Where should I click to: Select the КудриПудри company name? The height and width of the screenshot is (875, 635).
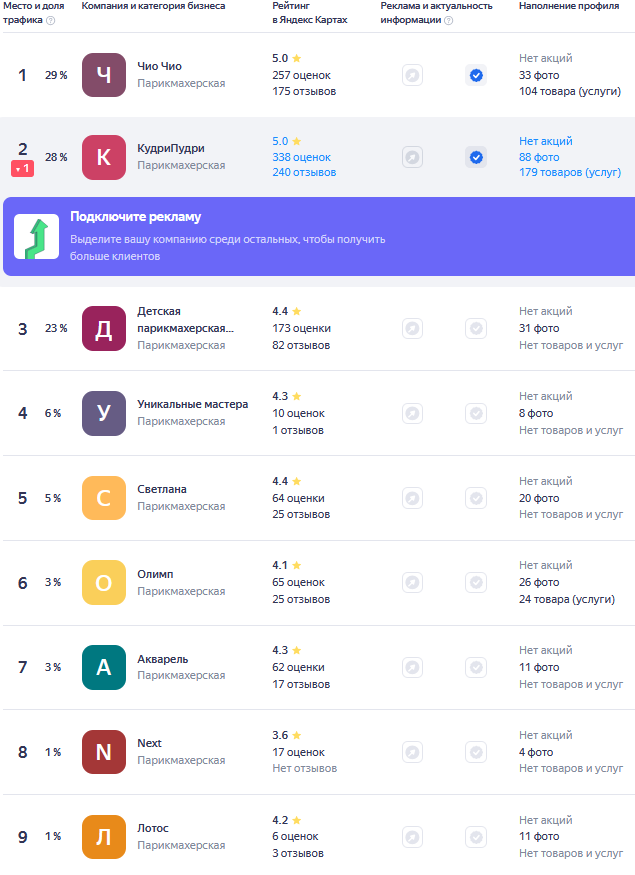coord(171,148)
